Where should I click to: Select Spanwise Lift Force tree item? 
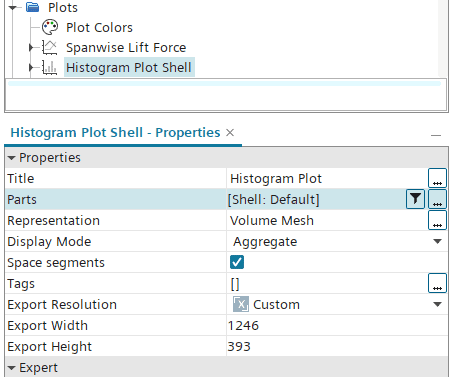tap(126, 48)
